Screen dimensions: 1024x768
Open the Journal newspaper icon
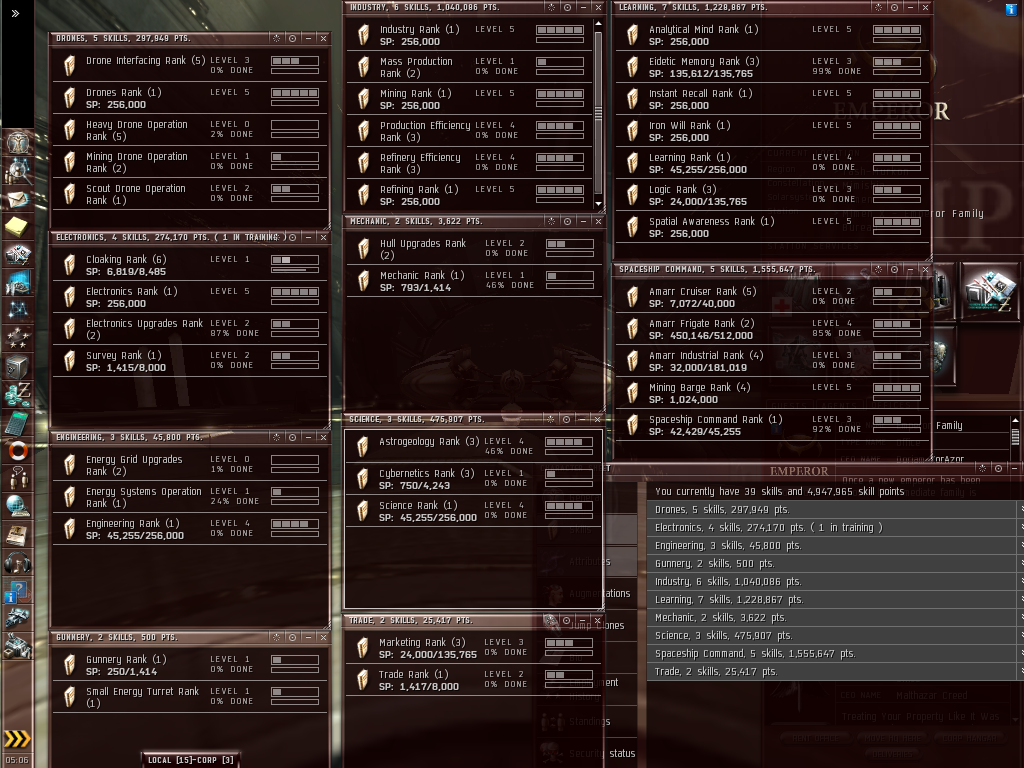(17, 535)
